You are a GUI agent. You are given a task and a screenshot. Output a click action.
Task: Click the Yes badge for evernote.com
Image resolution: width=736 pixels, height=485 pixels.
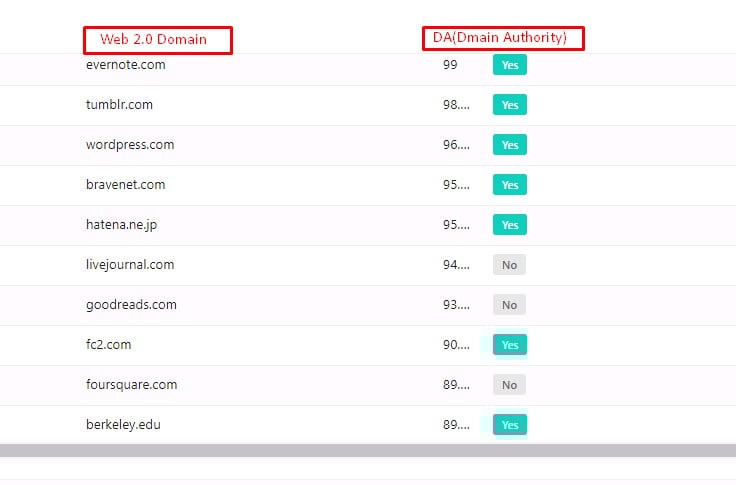point(510,65)
